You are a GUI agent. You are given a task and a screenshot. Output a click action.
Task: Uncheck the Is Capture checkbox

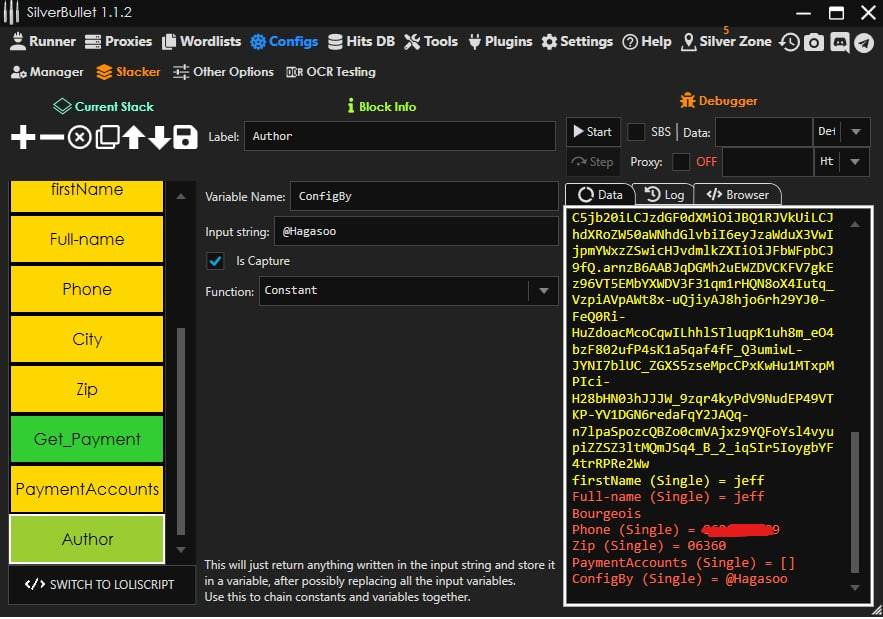(214, 261)
